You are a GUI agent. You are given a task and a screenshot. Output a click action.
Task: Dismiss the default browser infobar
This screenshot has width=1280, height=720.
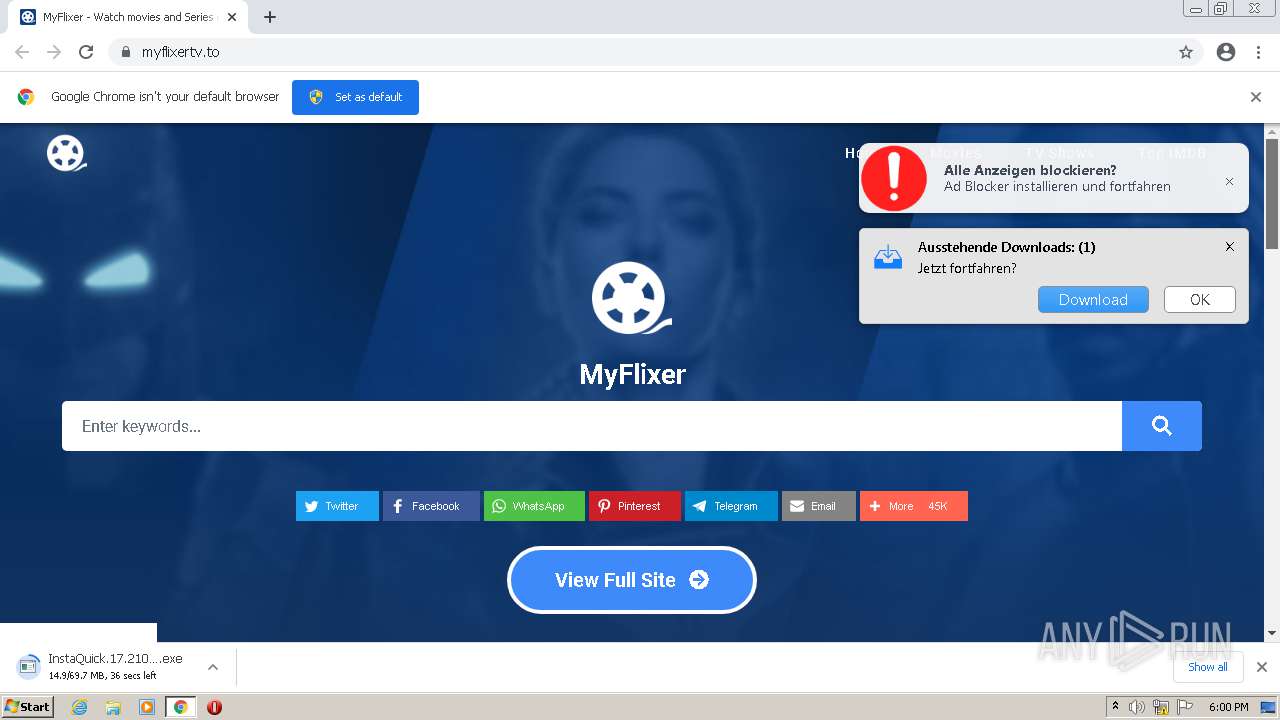1256,97
